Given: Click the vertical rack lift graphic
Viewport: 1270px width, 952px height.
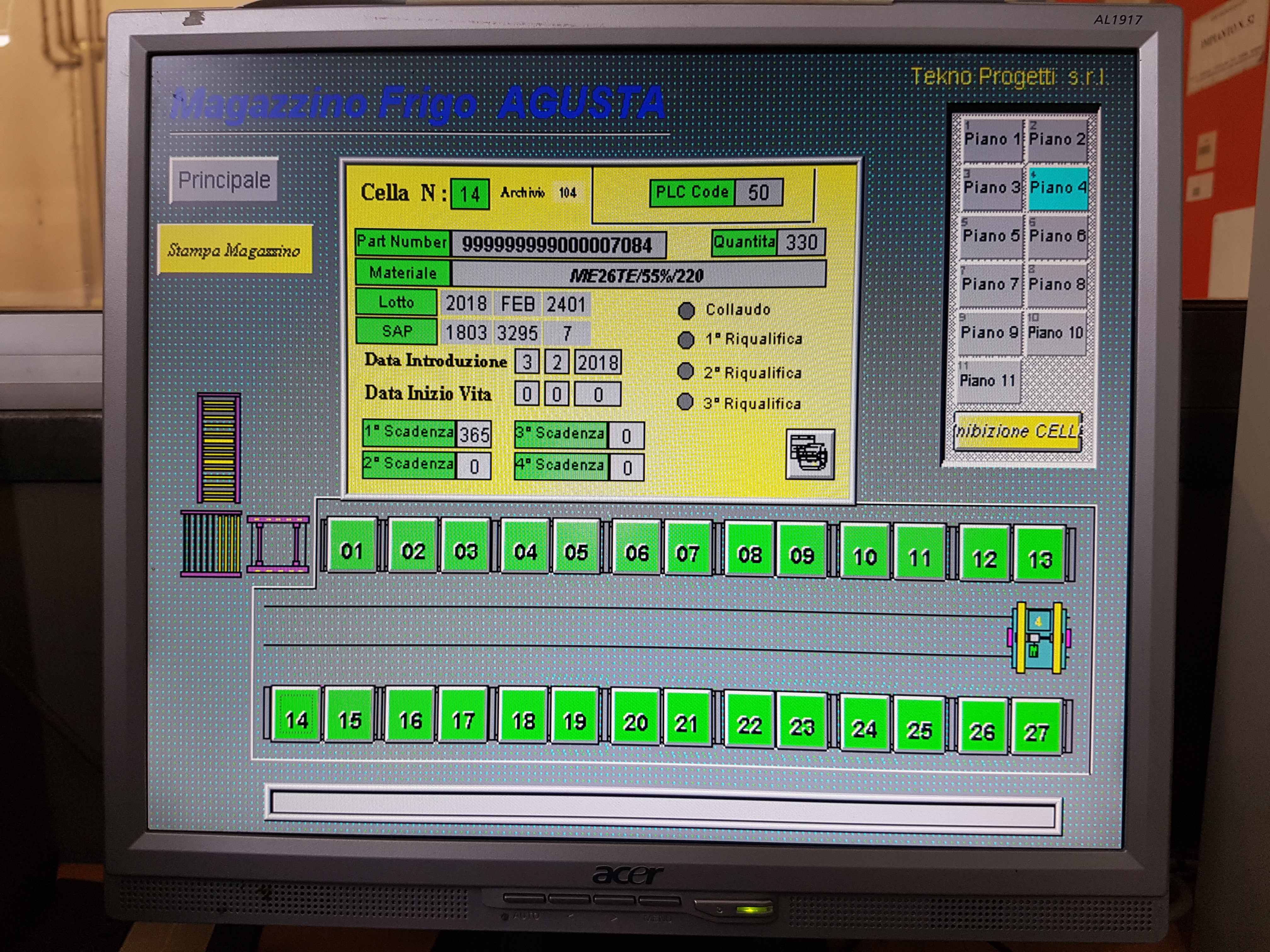Looking at the screenshot, I should 219,448.
